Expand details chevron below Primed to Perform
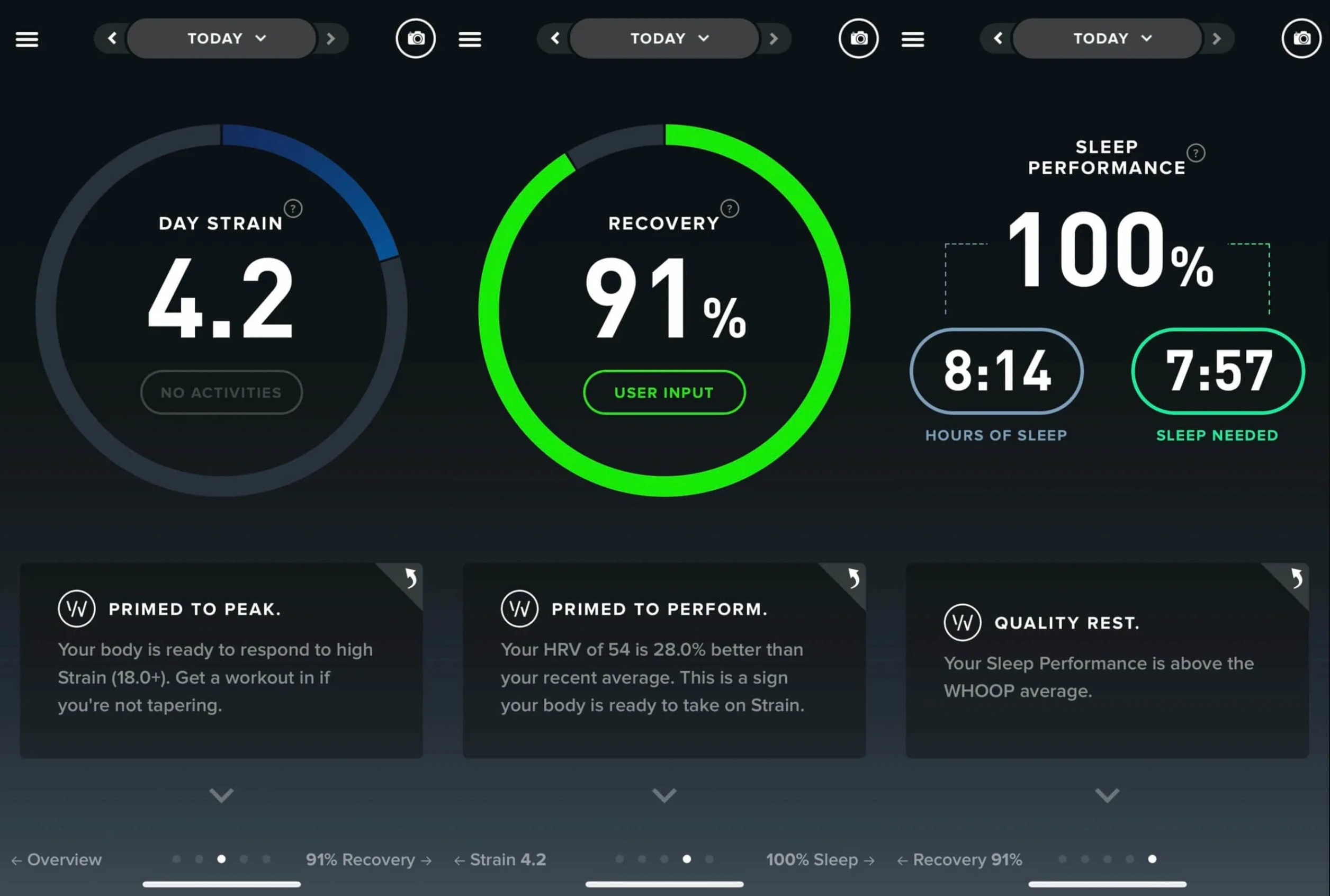This screenshot has height=896, width=1330. (664, 795)
